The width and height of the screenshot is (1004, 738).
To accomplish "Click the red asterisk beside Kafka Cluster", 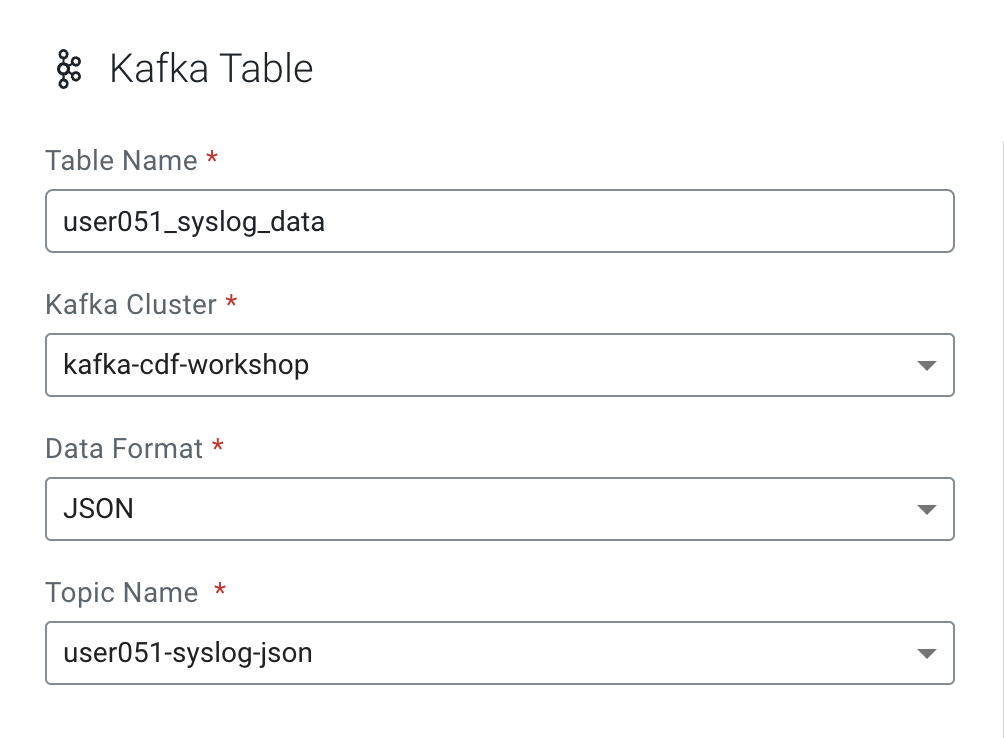I will click(231, 303).
